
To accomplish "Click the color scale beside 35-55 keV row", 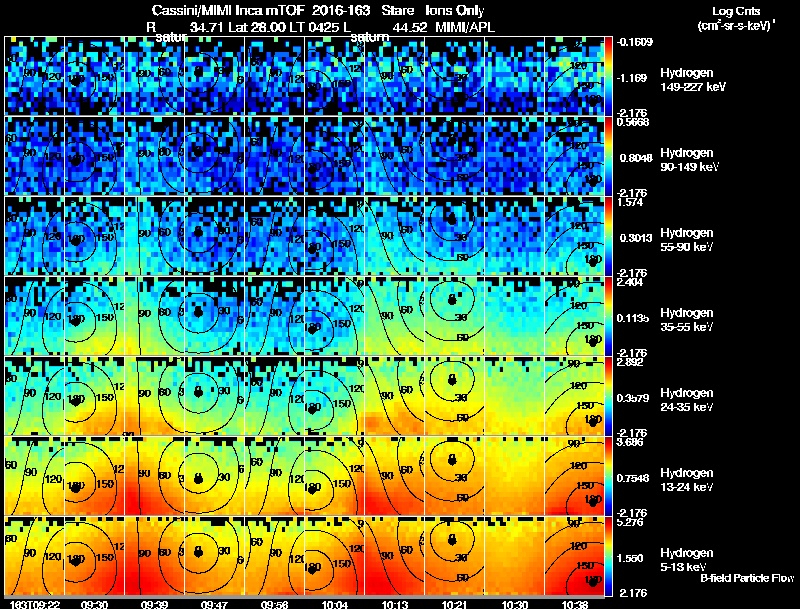I will pyautogui.click(x=608, y=316).
